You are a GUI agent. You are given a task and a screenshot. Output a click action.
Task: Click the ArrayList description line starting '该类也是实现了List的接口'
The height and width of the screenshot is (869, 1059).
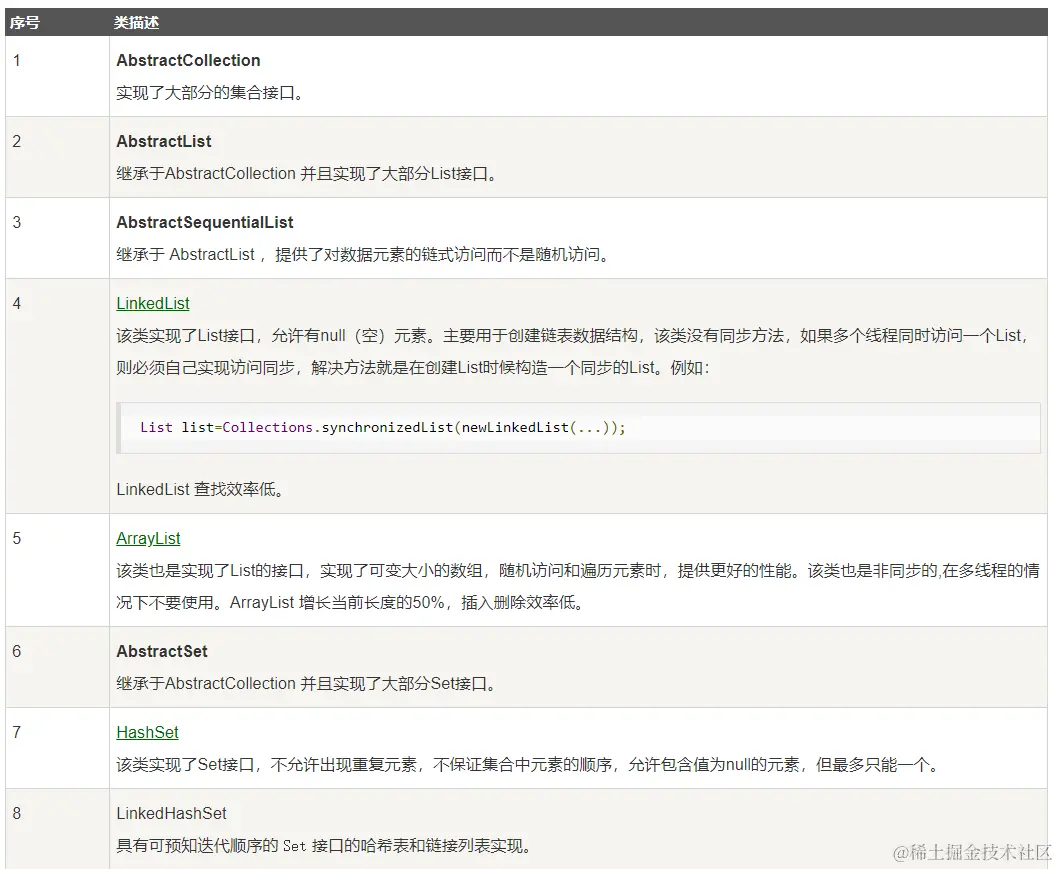[x=577, y=571]
